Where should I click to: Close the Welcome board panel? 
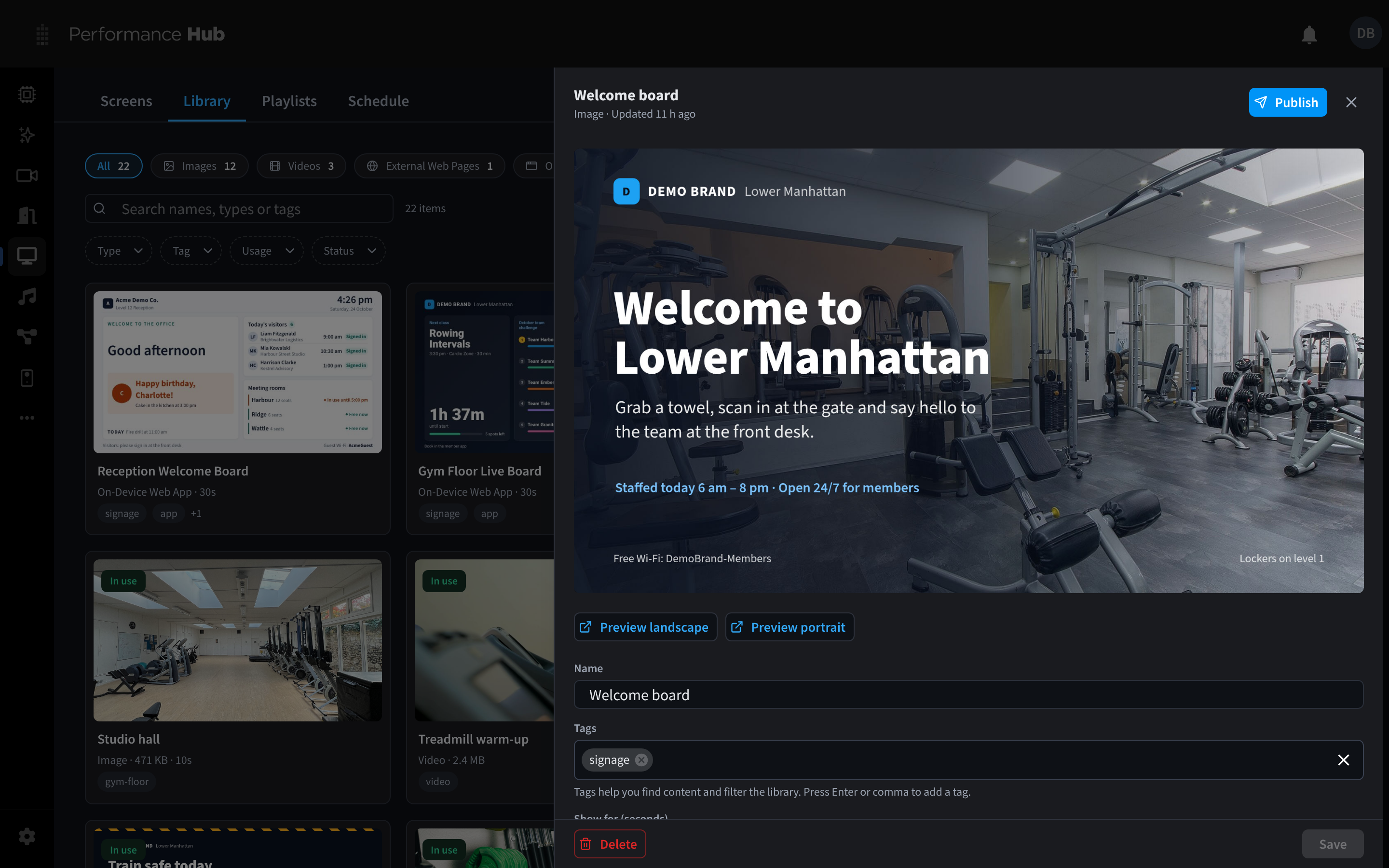(1351, 102)
